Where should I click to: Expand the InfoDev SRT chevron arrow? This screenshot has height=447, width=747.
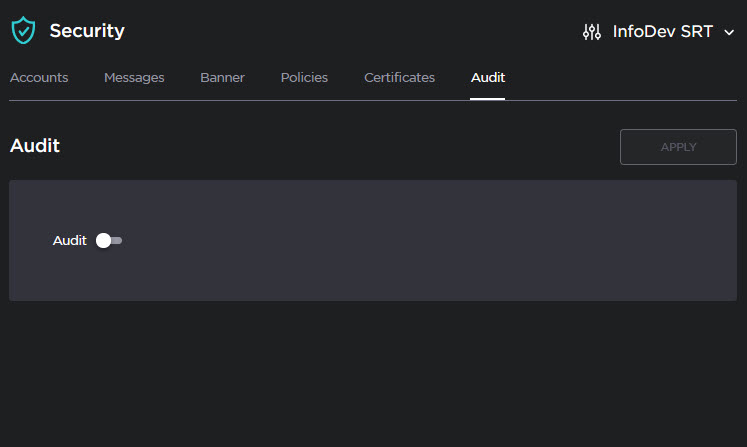tap(729, 32)
